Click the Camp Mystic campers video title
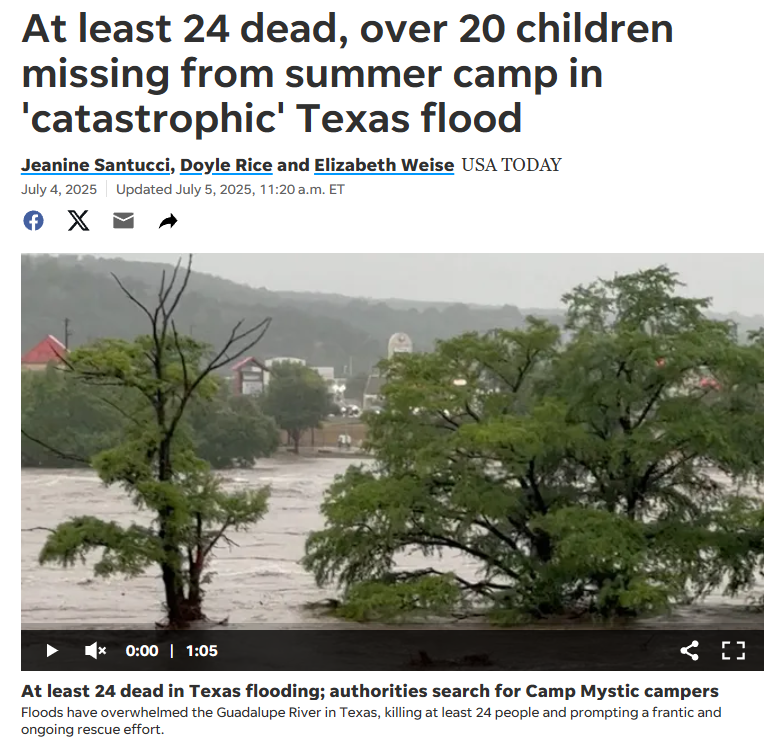The height and width of the screenshot is (744, 783). click(370, 691)
